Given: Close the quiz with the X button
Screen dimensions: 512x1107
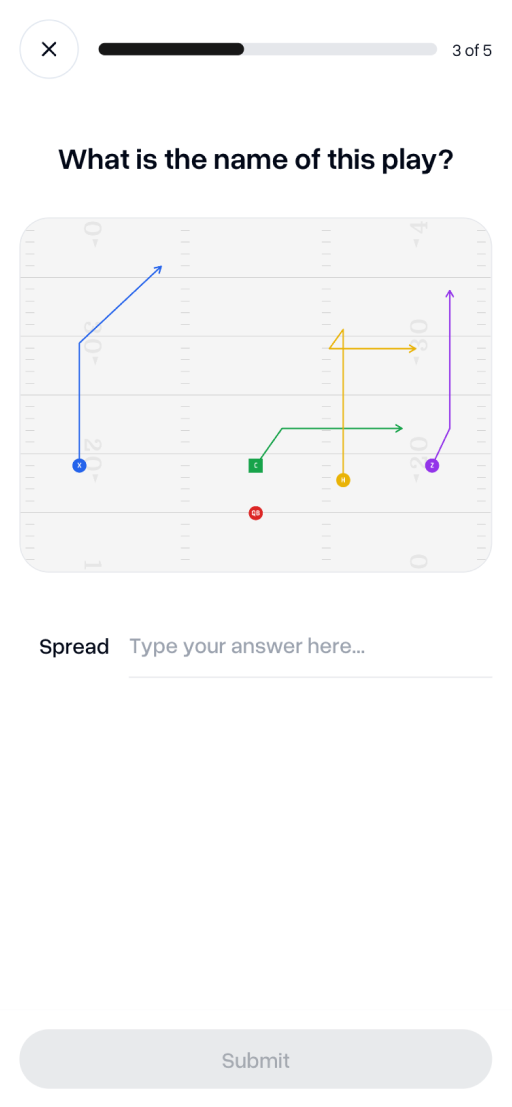Looking at the screenshot, I should [x=49, y=49].
